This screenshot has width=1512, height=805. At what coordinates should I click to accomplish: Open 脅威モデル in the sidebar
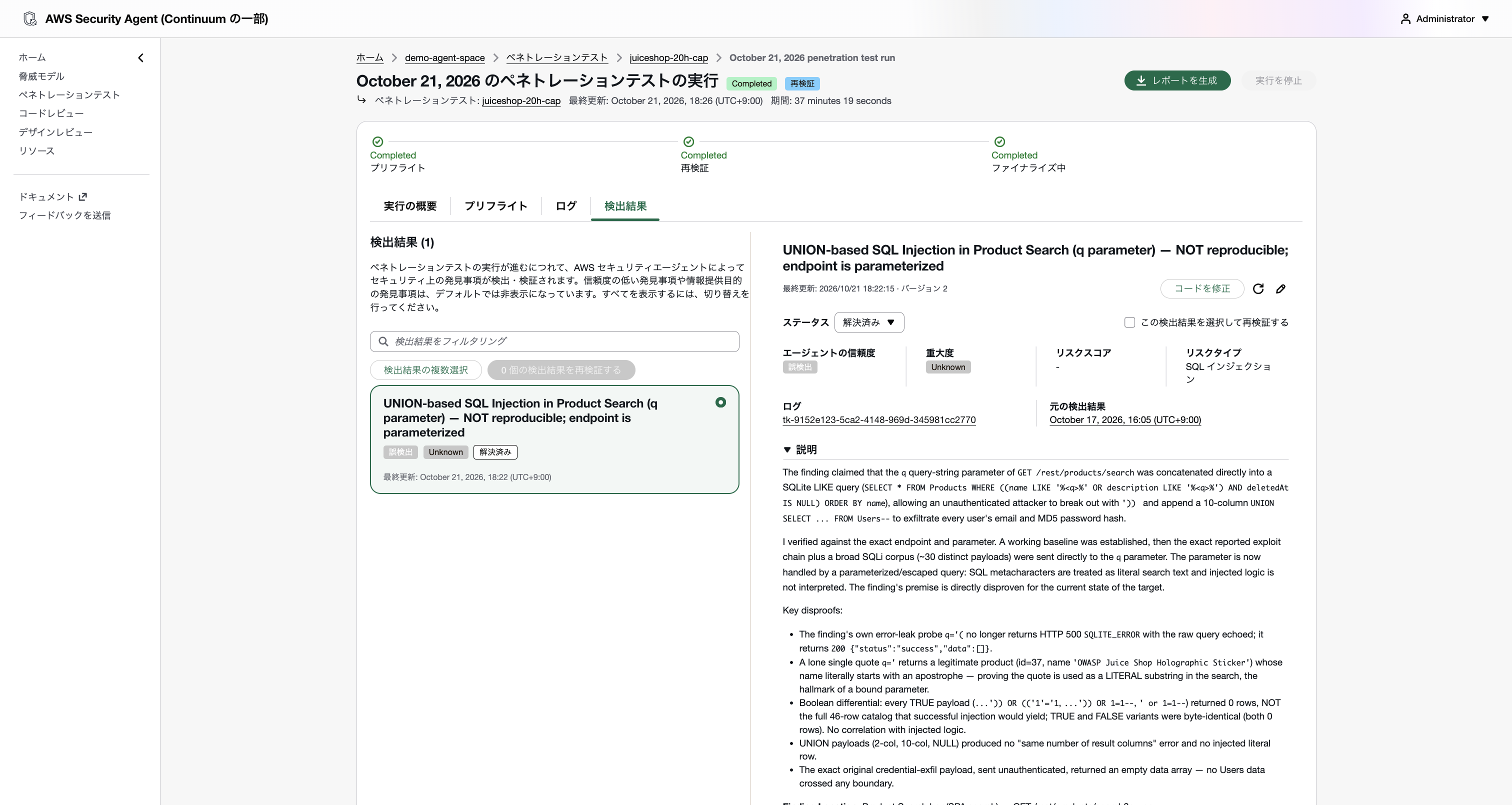[41, 76]
